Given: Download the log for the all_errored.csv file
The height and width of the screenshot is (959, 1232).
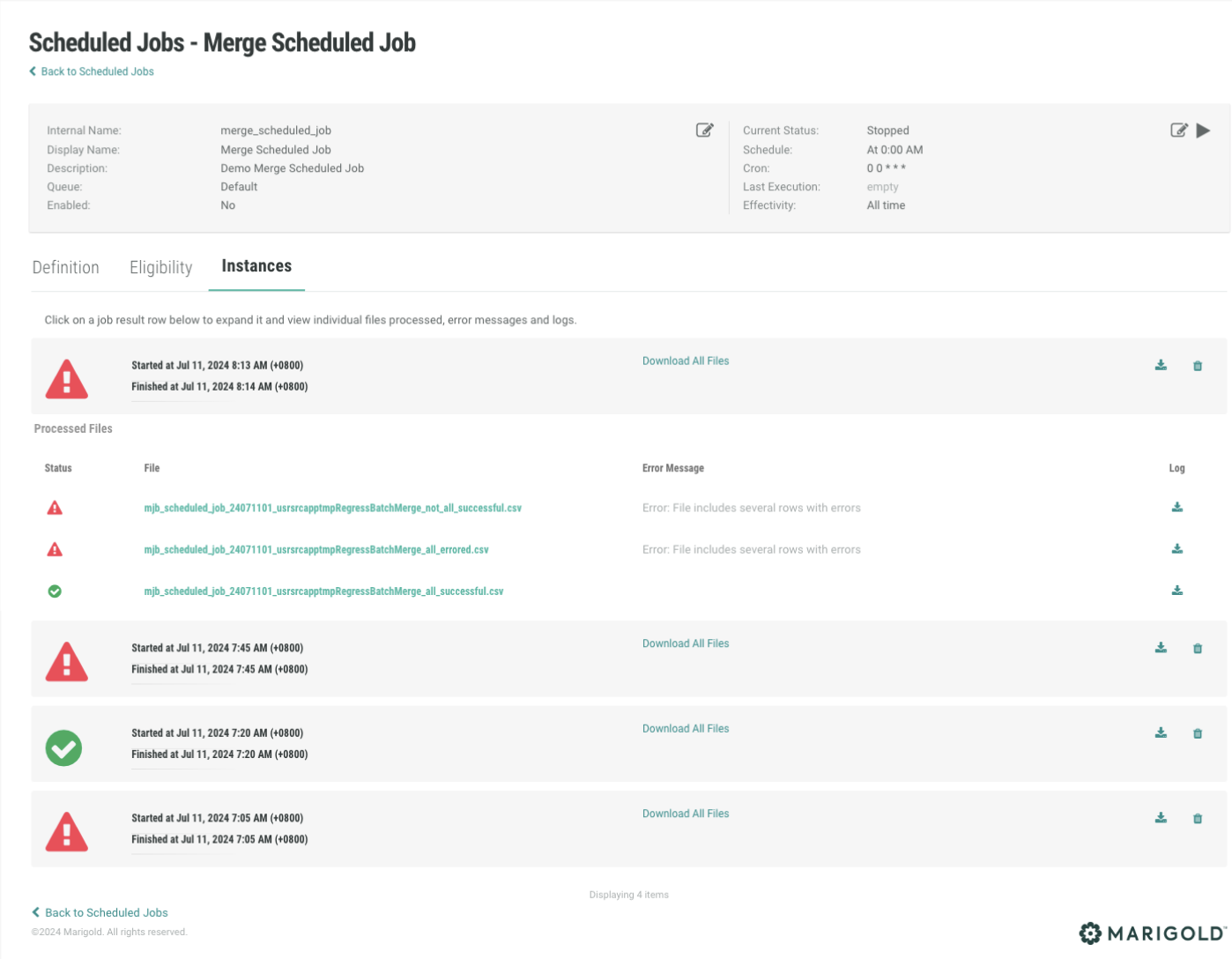Looking at the screenshot, I should [1176, 549].
